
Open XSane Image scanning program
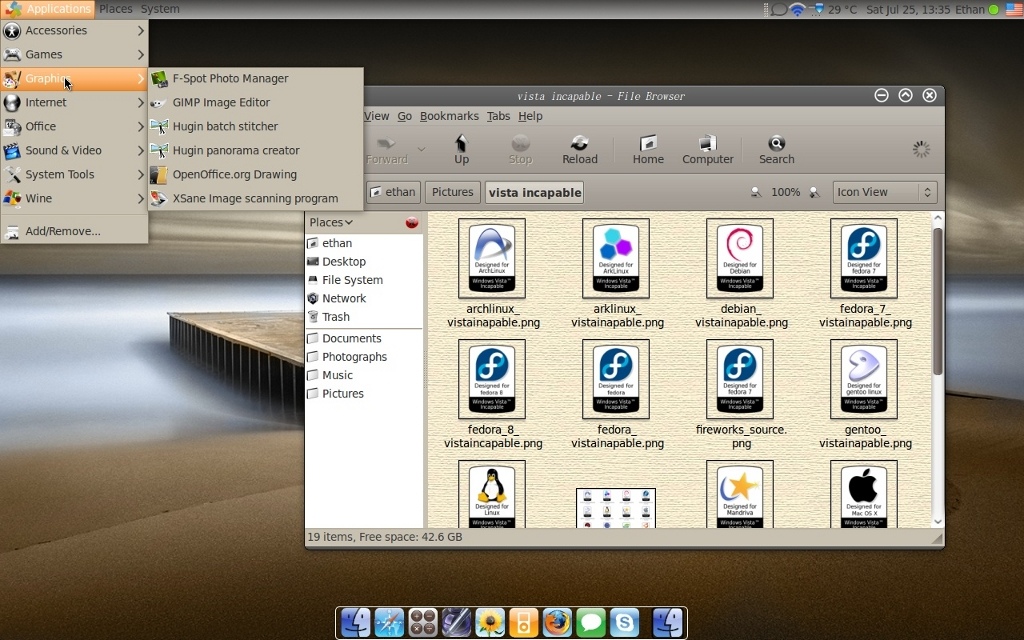point(255,199)
